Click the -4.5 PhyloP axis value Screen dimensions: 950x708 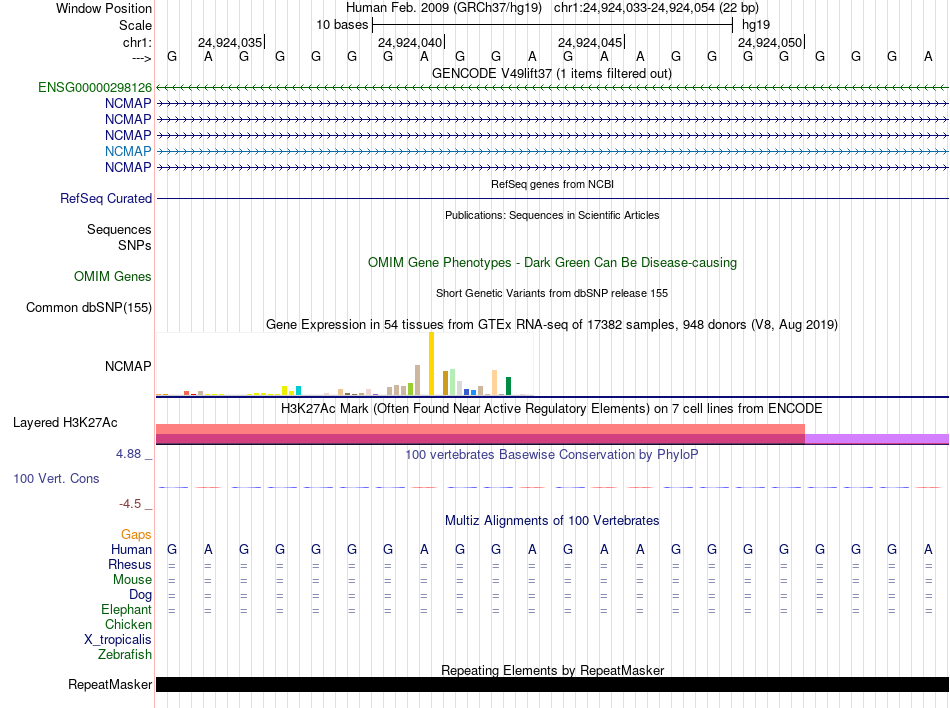pyautogui.click(x=130, y=504)
